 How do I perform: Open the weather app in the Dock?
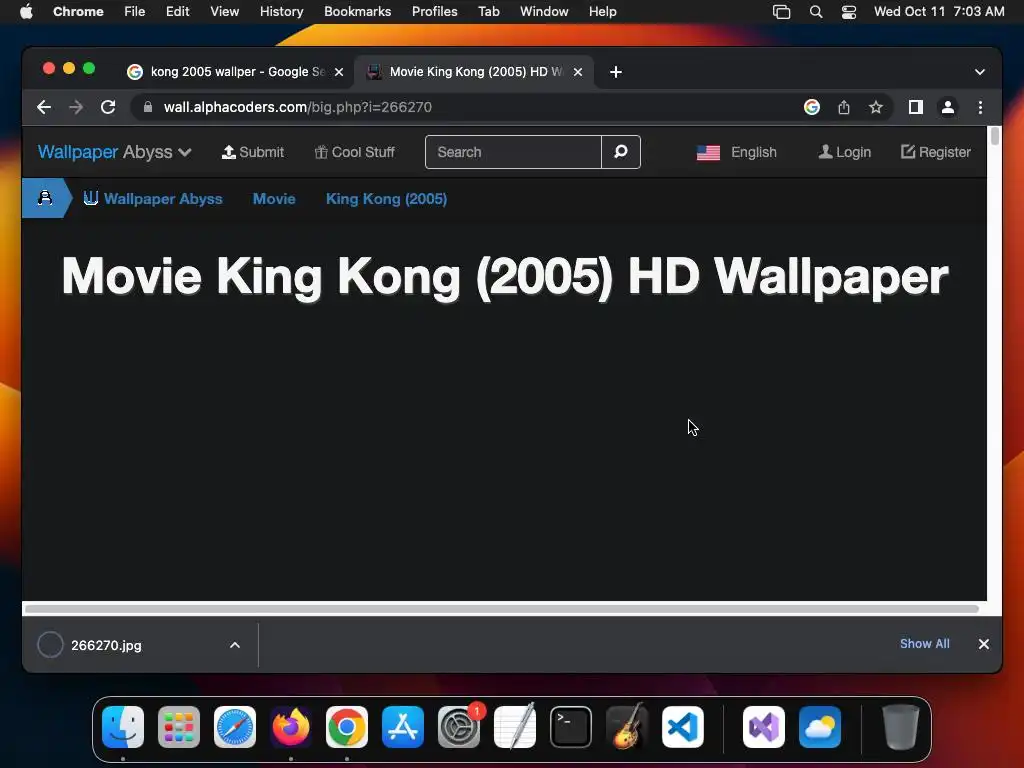[820, 727]
